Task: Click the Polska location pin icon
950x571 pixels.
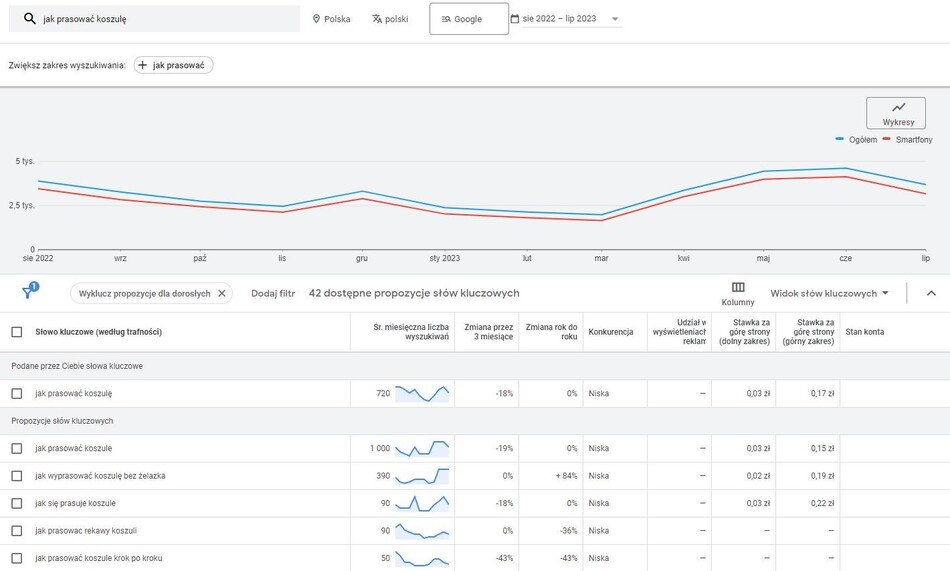Action: pos(317,19)
